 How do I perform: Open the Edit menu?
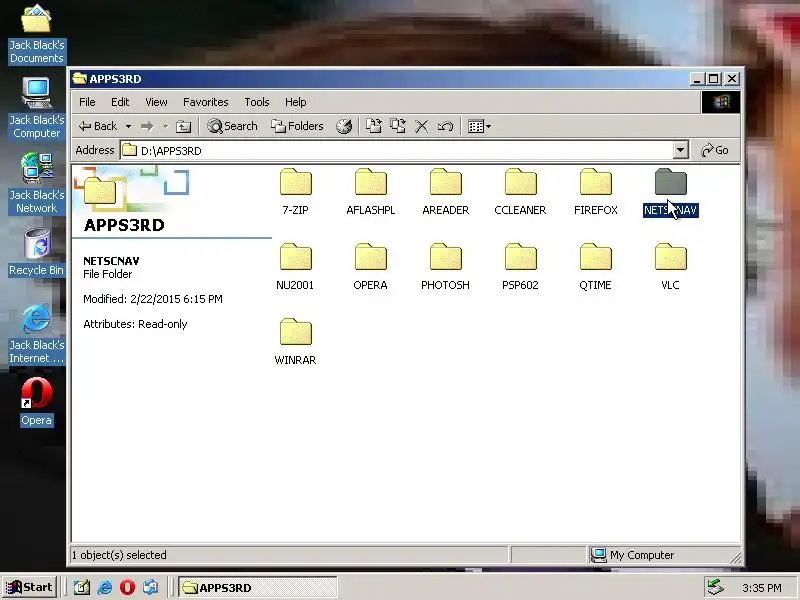pyautogui.click(x=120, y=102)
